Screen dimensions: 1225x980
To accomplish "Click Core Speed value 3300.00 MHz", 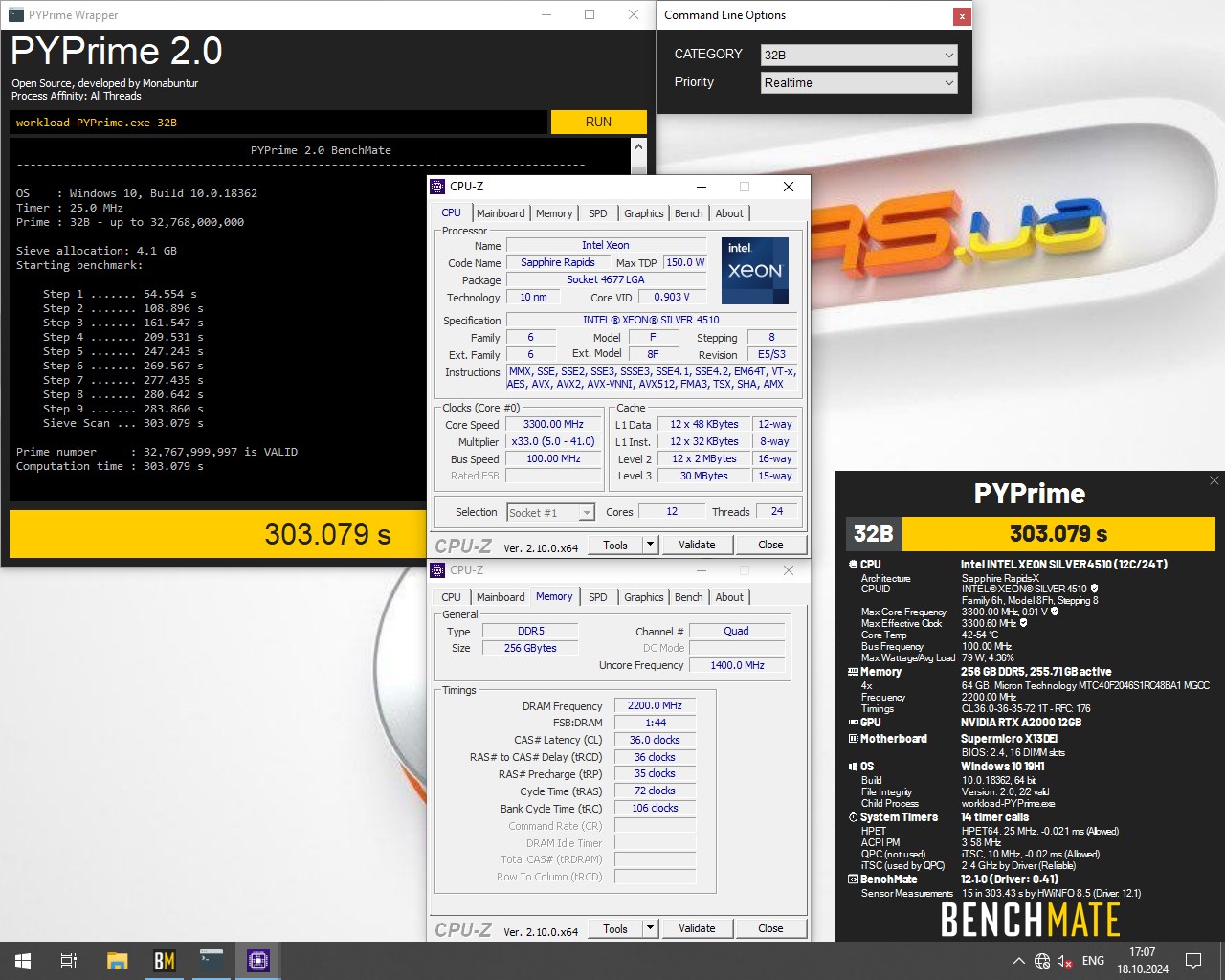I will [x=553, y=424].
